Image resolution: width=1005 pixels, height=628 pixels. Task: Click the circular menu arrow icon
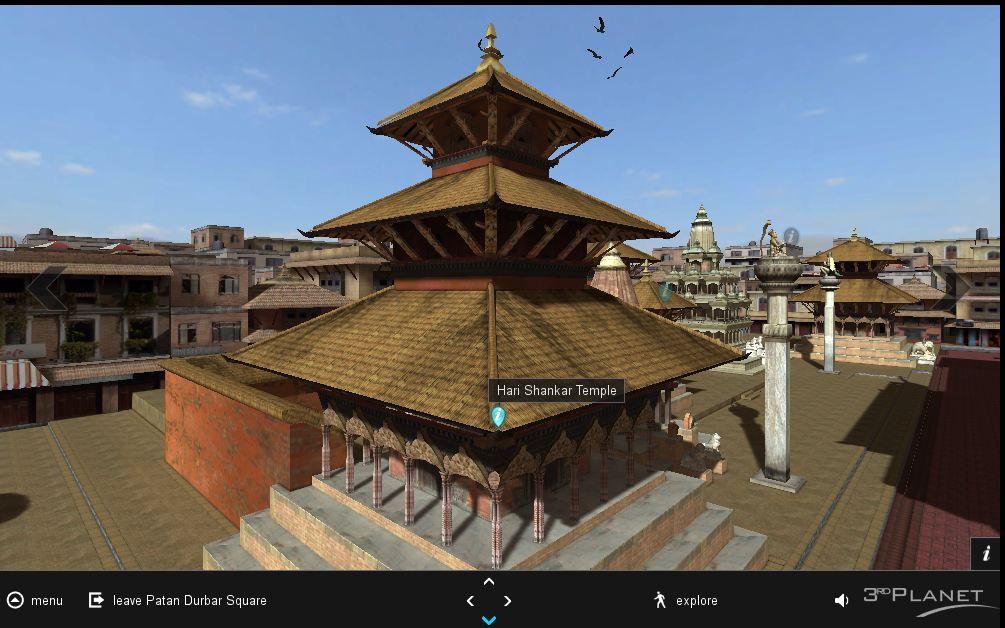(x=15, y=600)
